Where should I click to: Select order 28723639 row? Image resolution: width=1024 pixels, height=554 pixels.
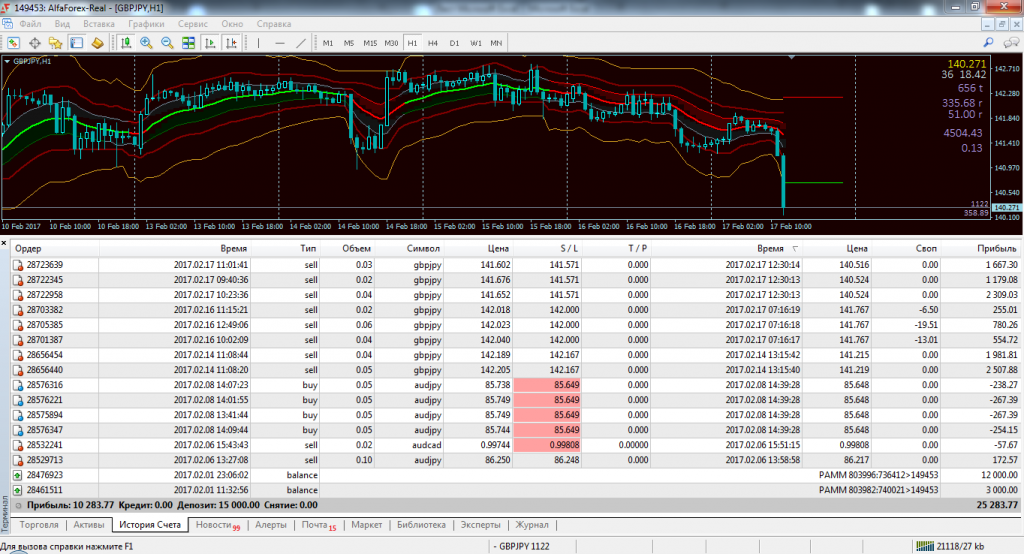pos(45,265)
